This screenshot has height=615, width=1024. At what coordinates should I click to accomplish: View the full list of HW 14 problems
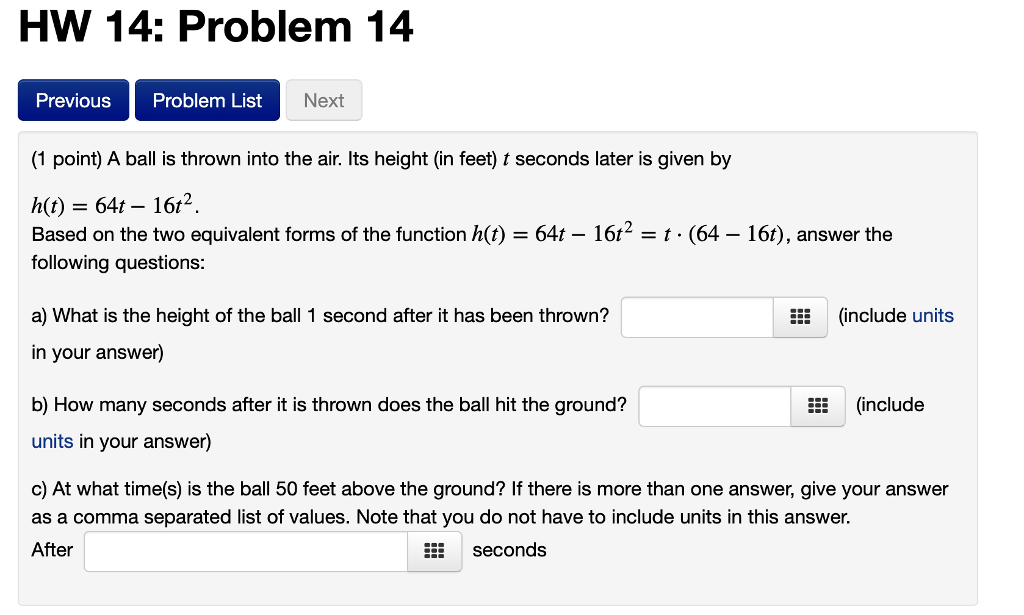pos(207,100)
